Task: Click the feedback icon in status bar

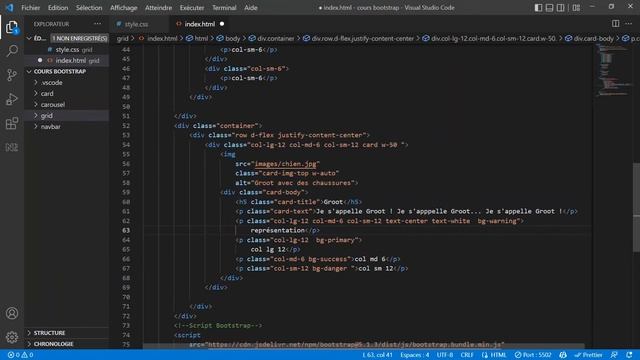Action: coord(614,355)
